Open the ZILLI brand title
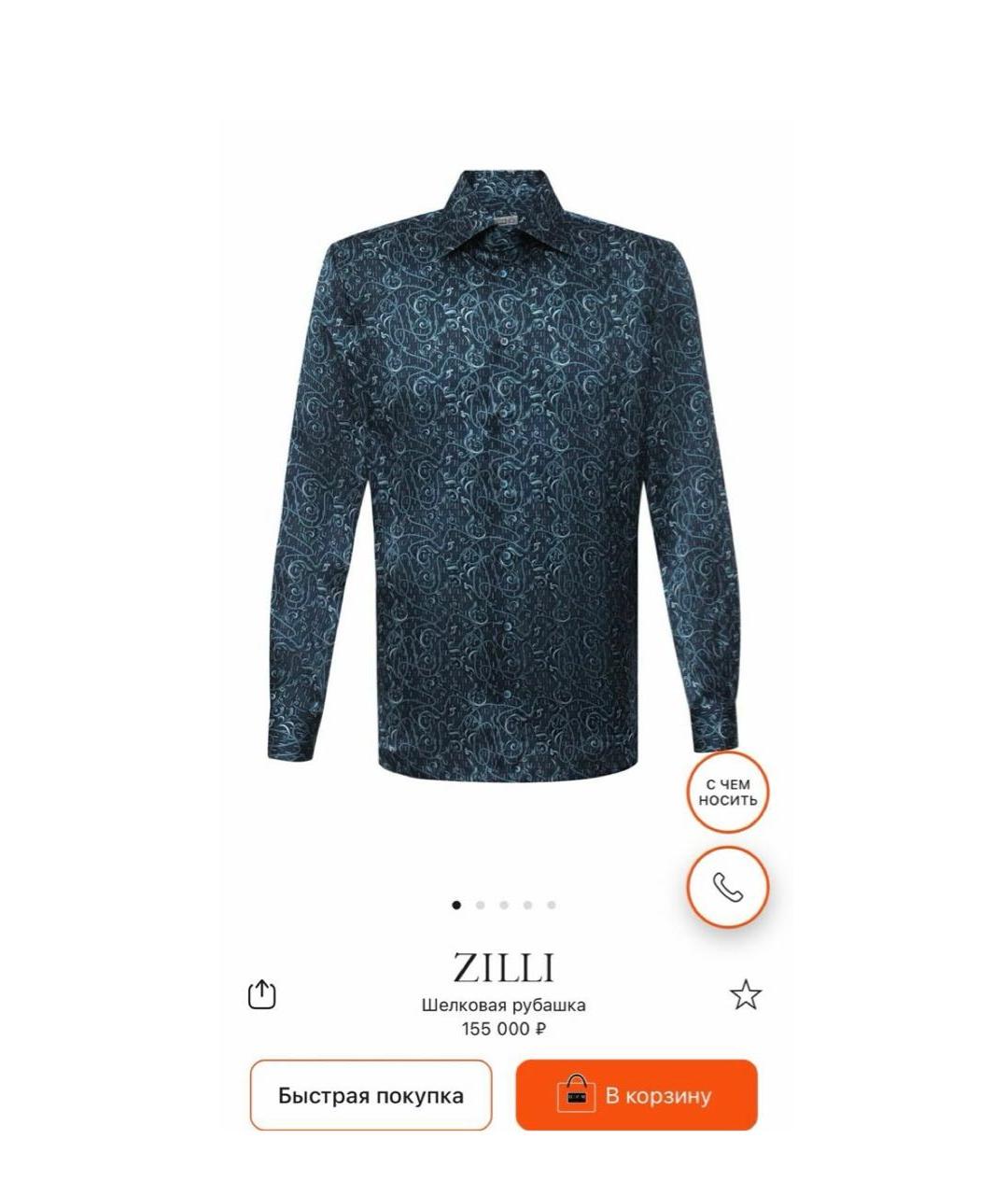The image size is (1008, 1195). pyautogui.click(x=504, y=968)
